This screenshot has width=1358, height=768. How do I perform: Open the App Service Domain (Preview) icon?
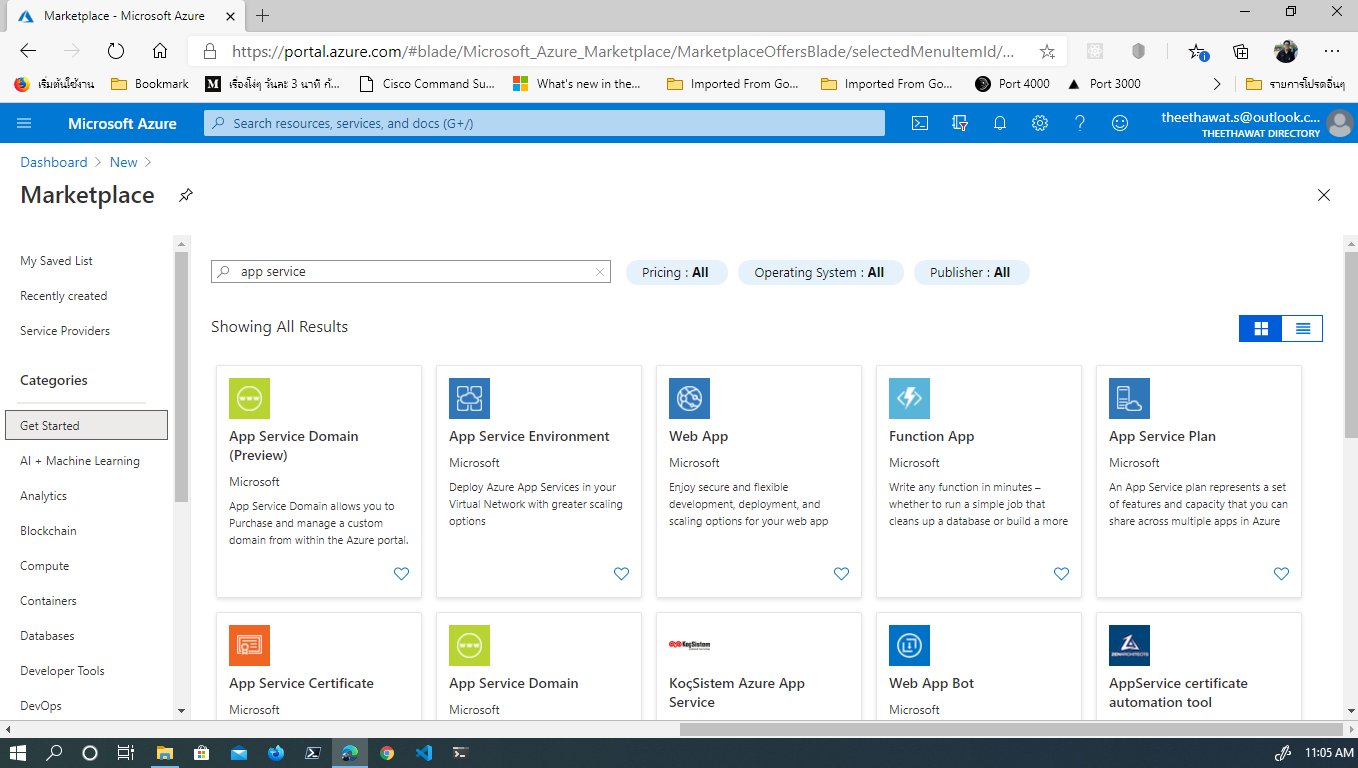(x=249, y=398)
